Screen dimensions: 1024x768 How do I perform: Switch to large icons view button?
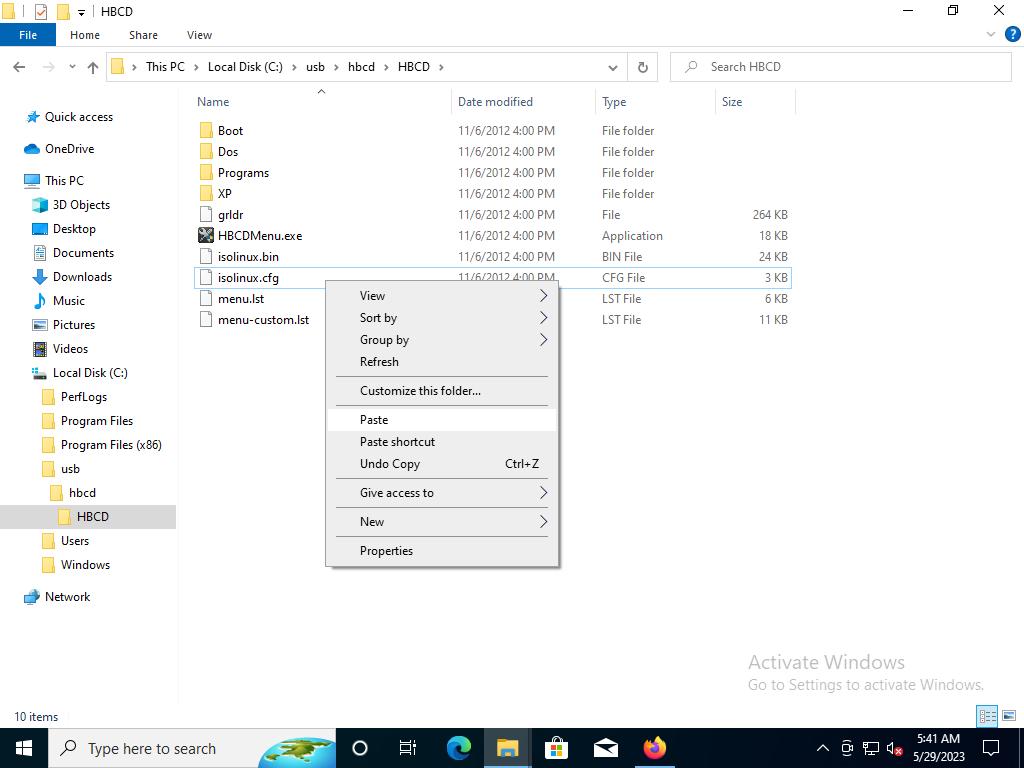click(x=1010, y=716)
